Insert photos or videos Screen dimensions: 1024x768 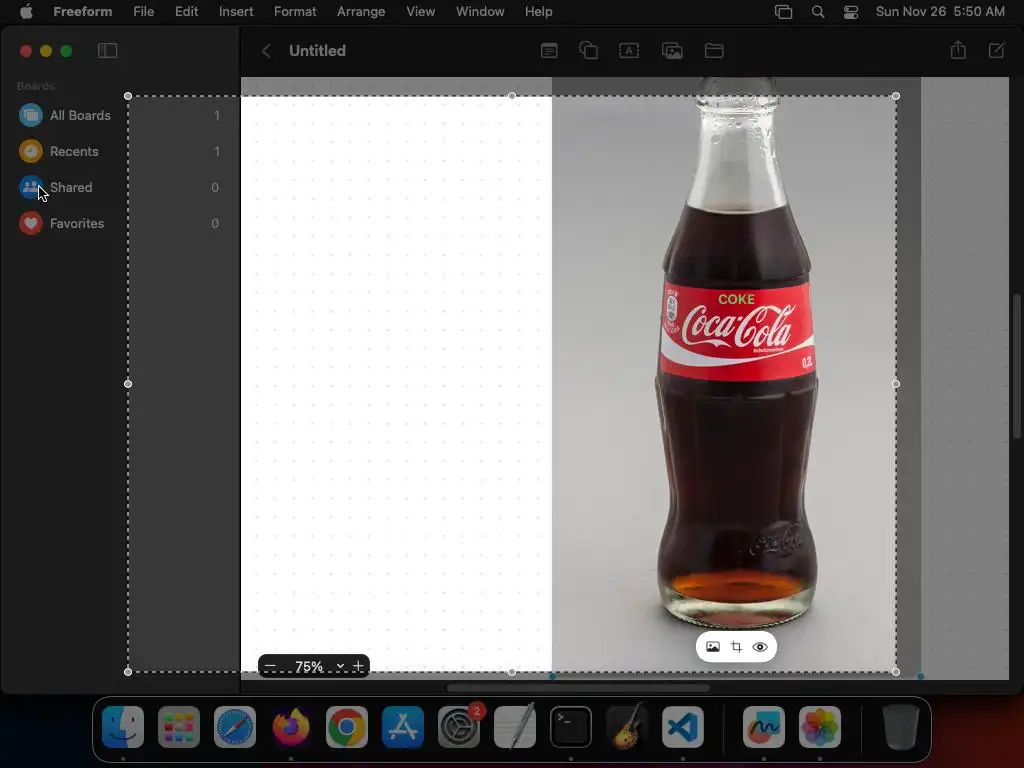[672, 51]
